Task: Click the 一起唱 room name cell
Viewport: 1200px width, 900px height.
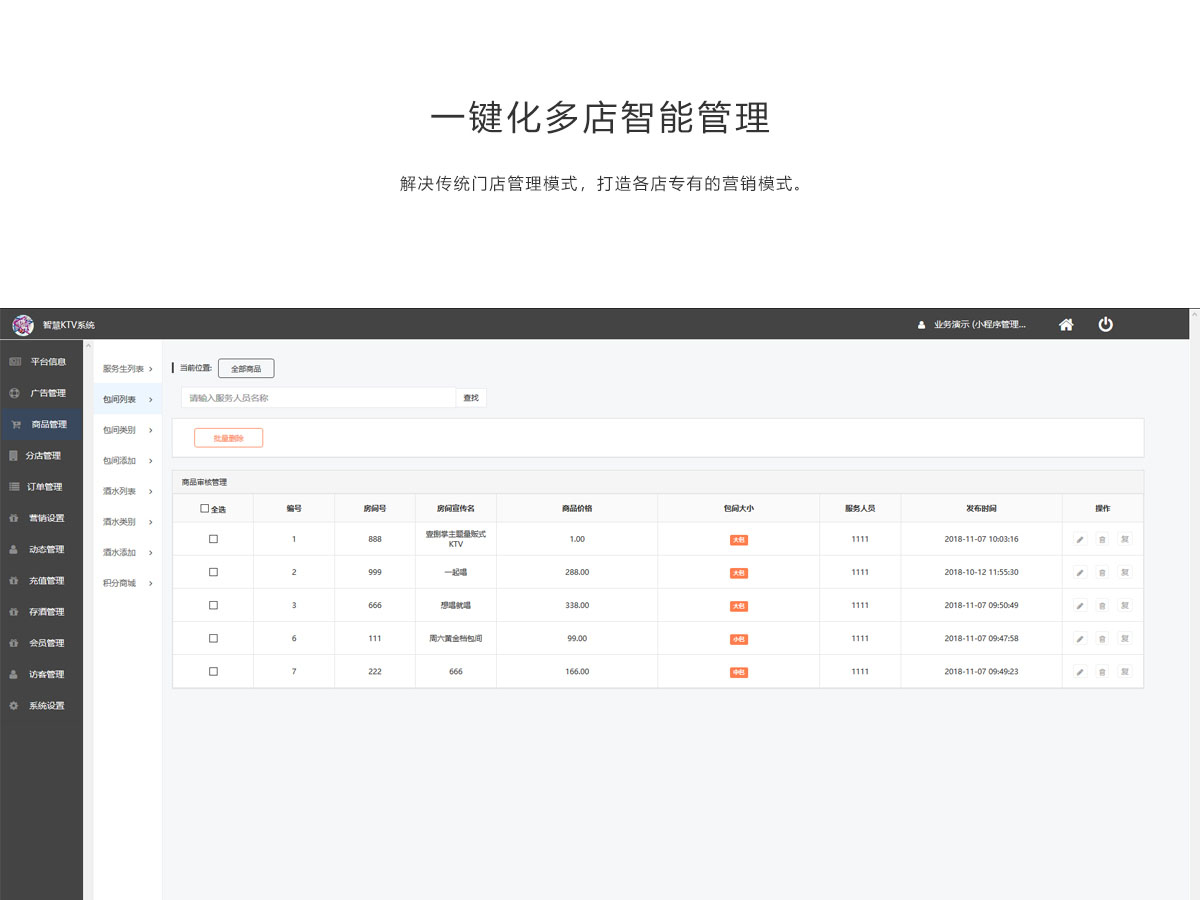Action: 456,572
